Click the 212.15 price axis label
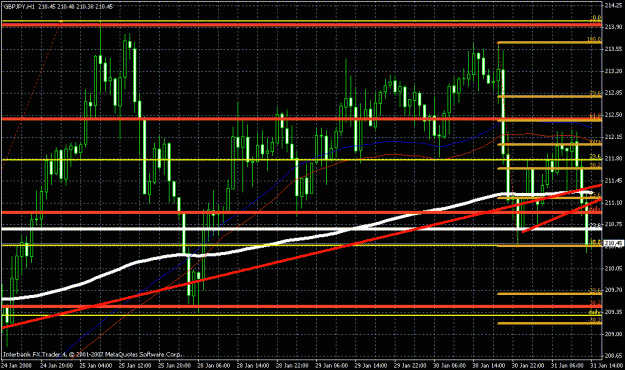 click(613, 137)
